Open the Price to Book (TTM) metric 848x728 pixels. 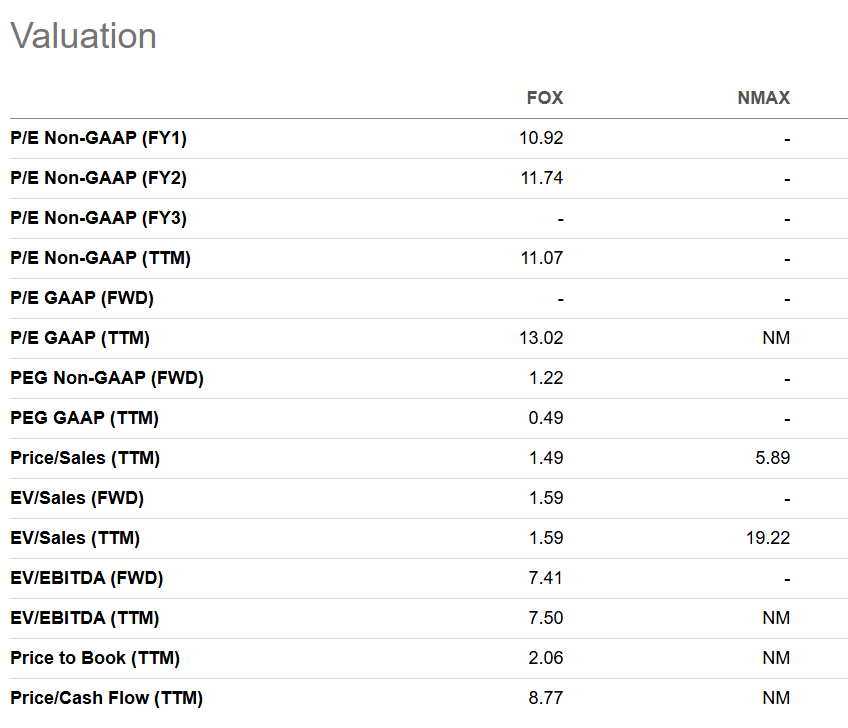click(95, 659)
